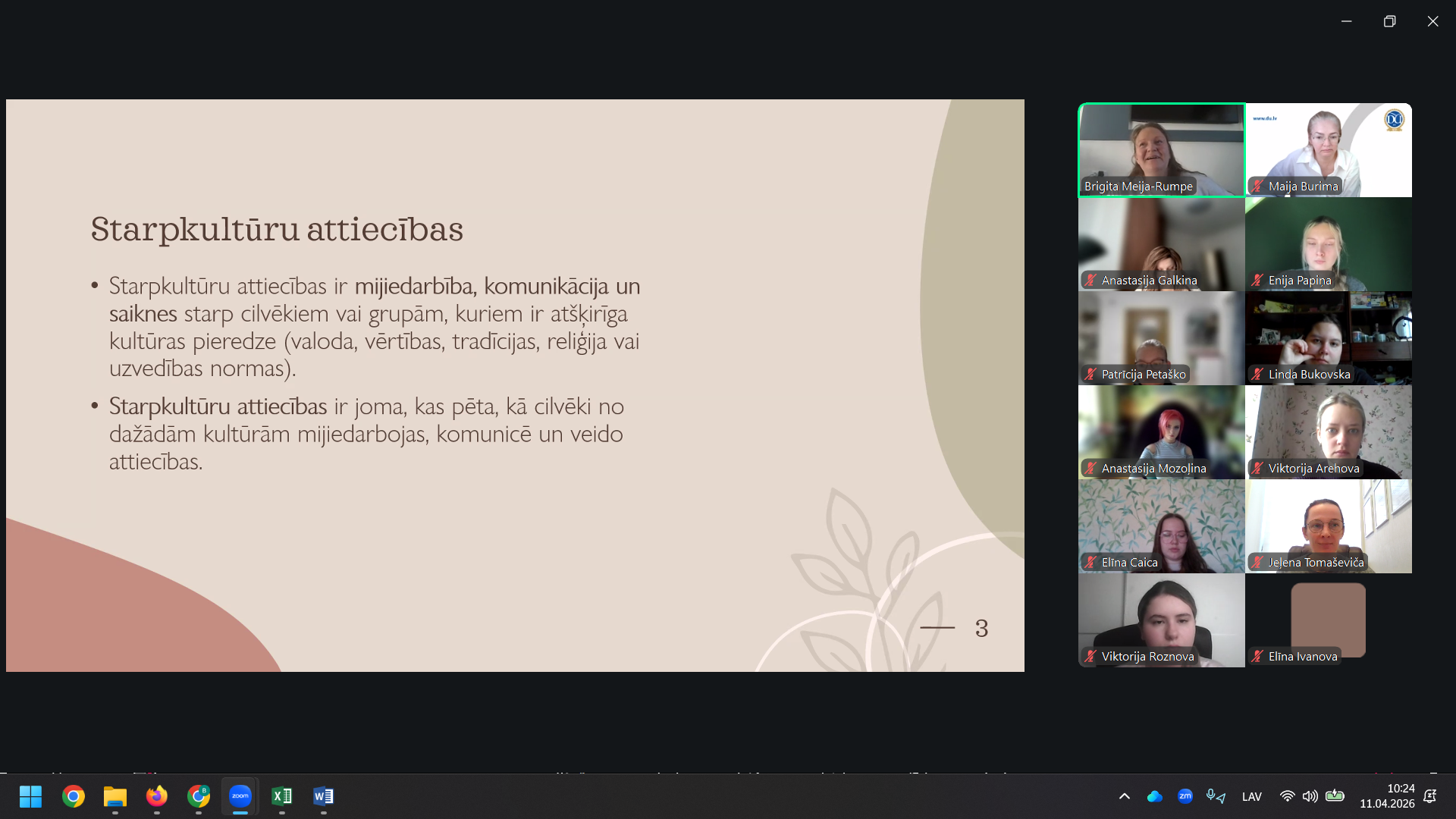Launch Firefox from the taskbar
The height and width of the screenshot is (819, 1456).
[156, 795]
